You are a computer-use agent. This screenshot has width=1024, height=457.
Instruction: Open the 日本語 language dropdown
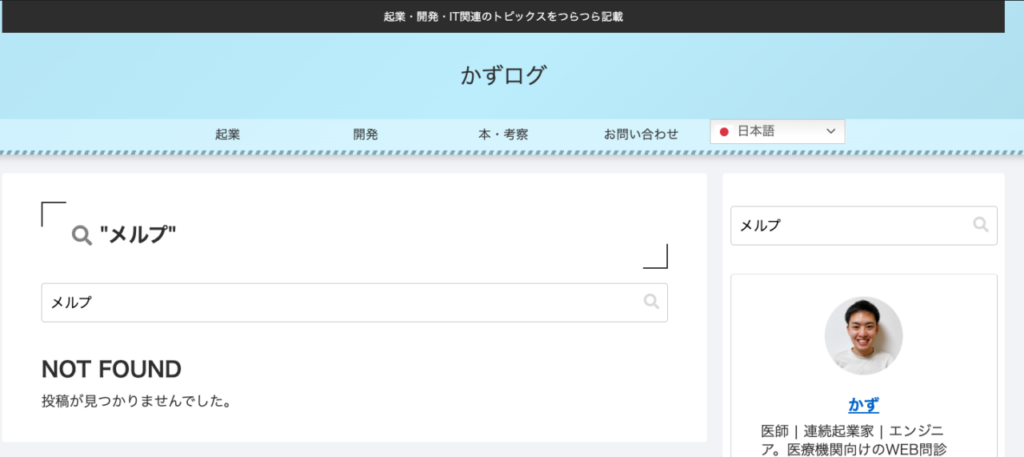click(777, 131)
